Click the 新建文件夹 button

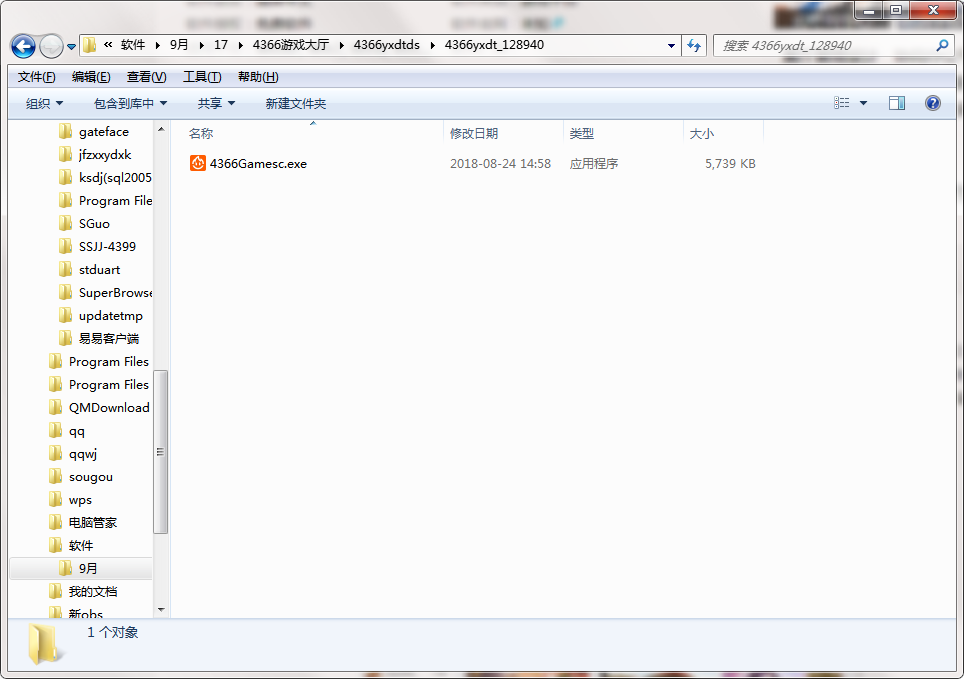coord(296,103)
